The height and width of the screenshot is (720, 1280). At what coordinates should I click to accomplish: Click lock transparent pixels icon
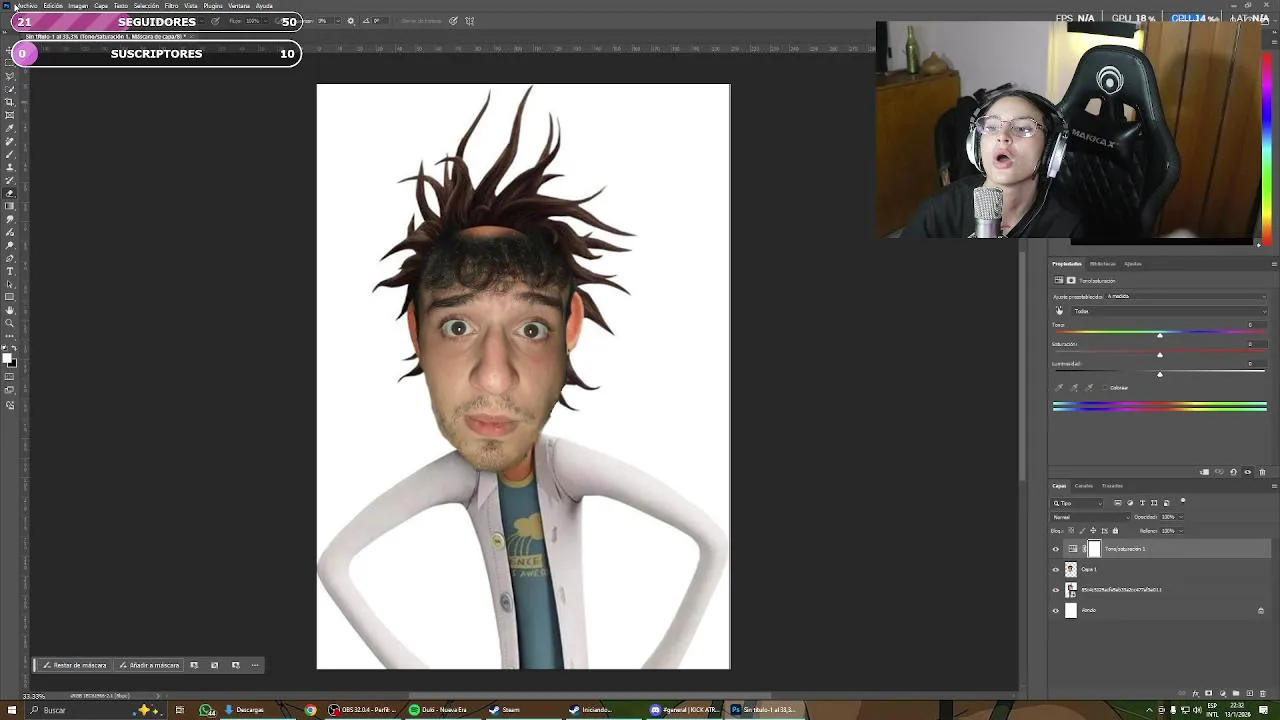1071,531
